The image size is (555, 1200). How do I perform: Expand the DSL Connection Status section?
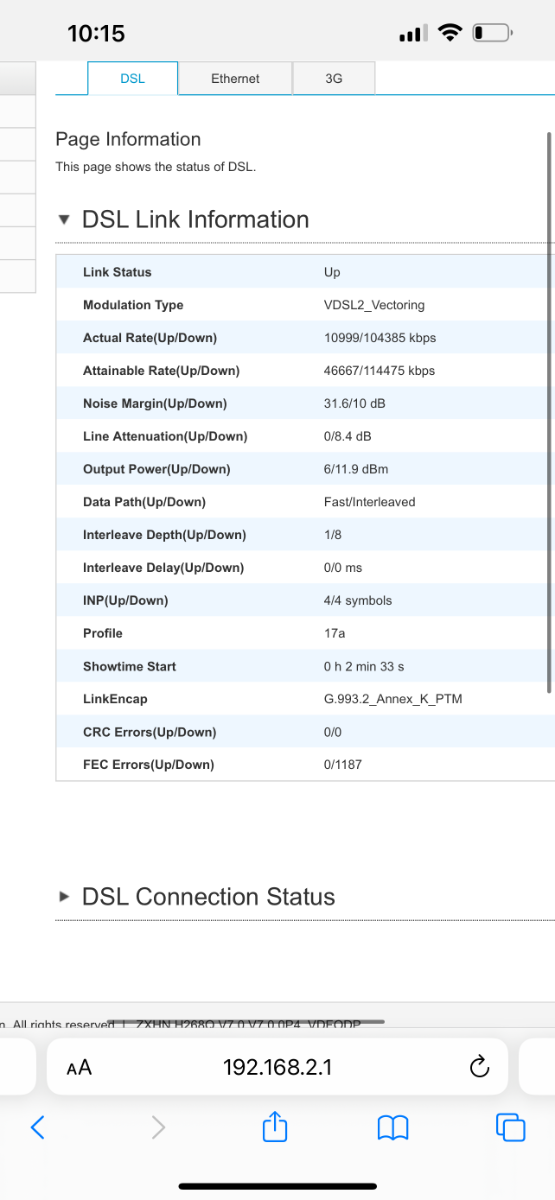(x=66, y=897)
